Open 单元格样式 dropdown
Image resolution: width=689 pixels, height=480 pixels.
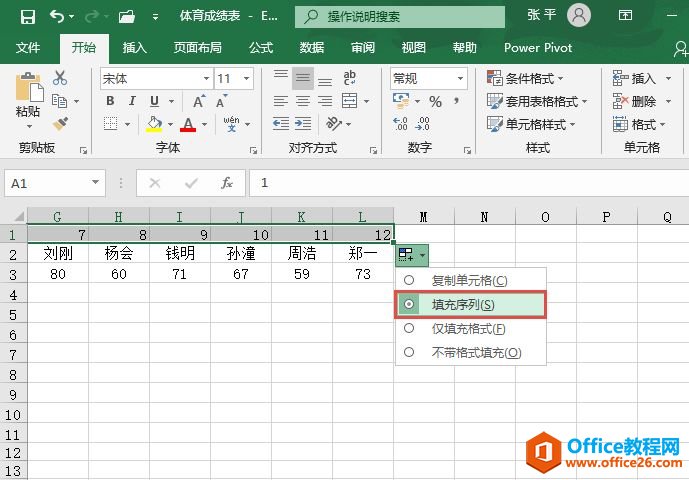click(531, 124)
